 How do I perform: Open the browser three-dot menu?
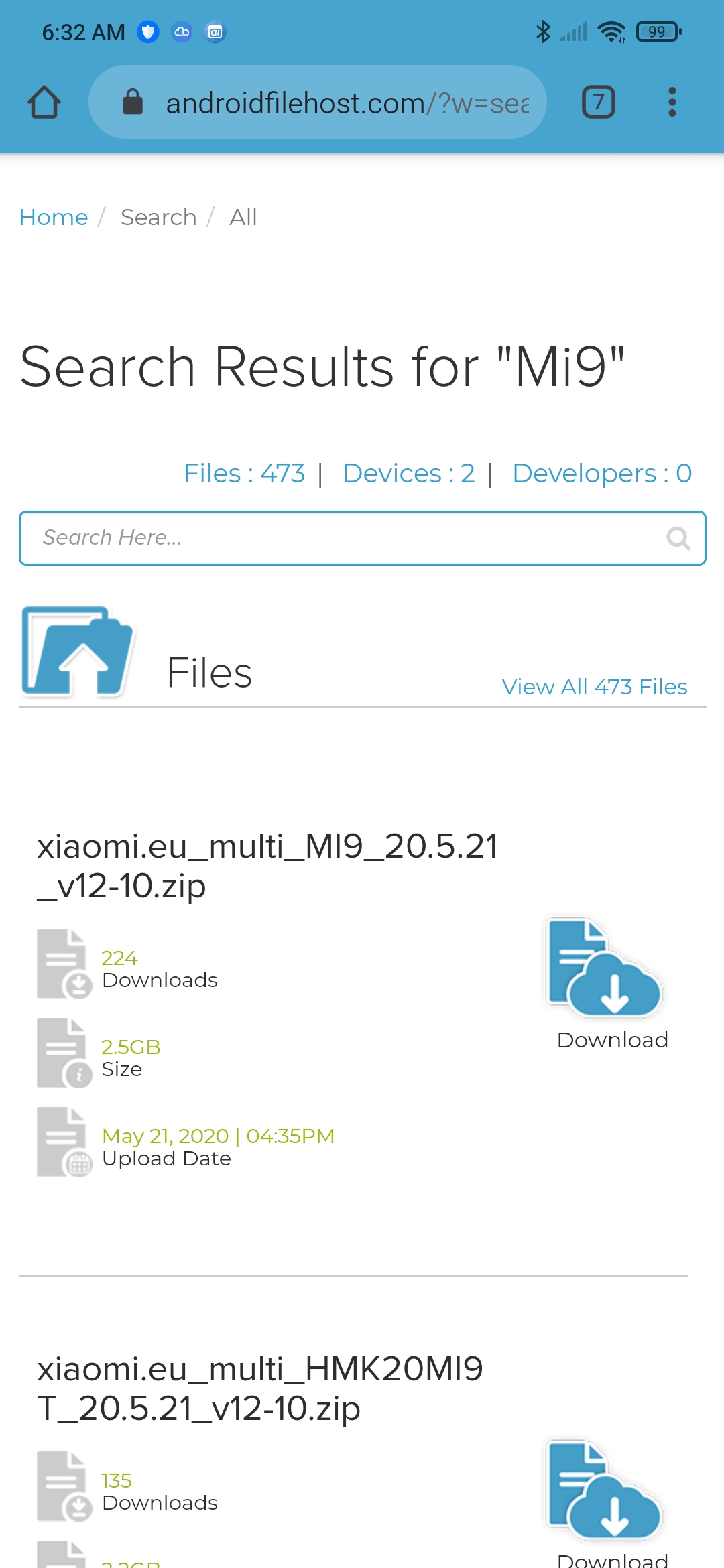click(672, 103)
